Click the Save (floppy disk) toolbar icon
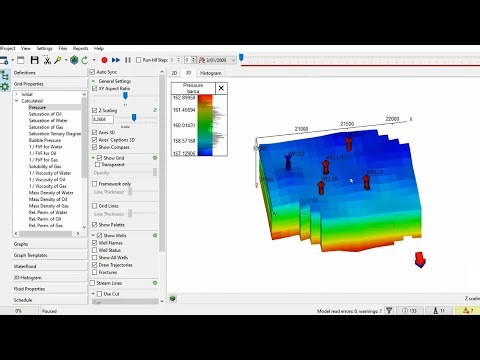 point(35,60)
